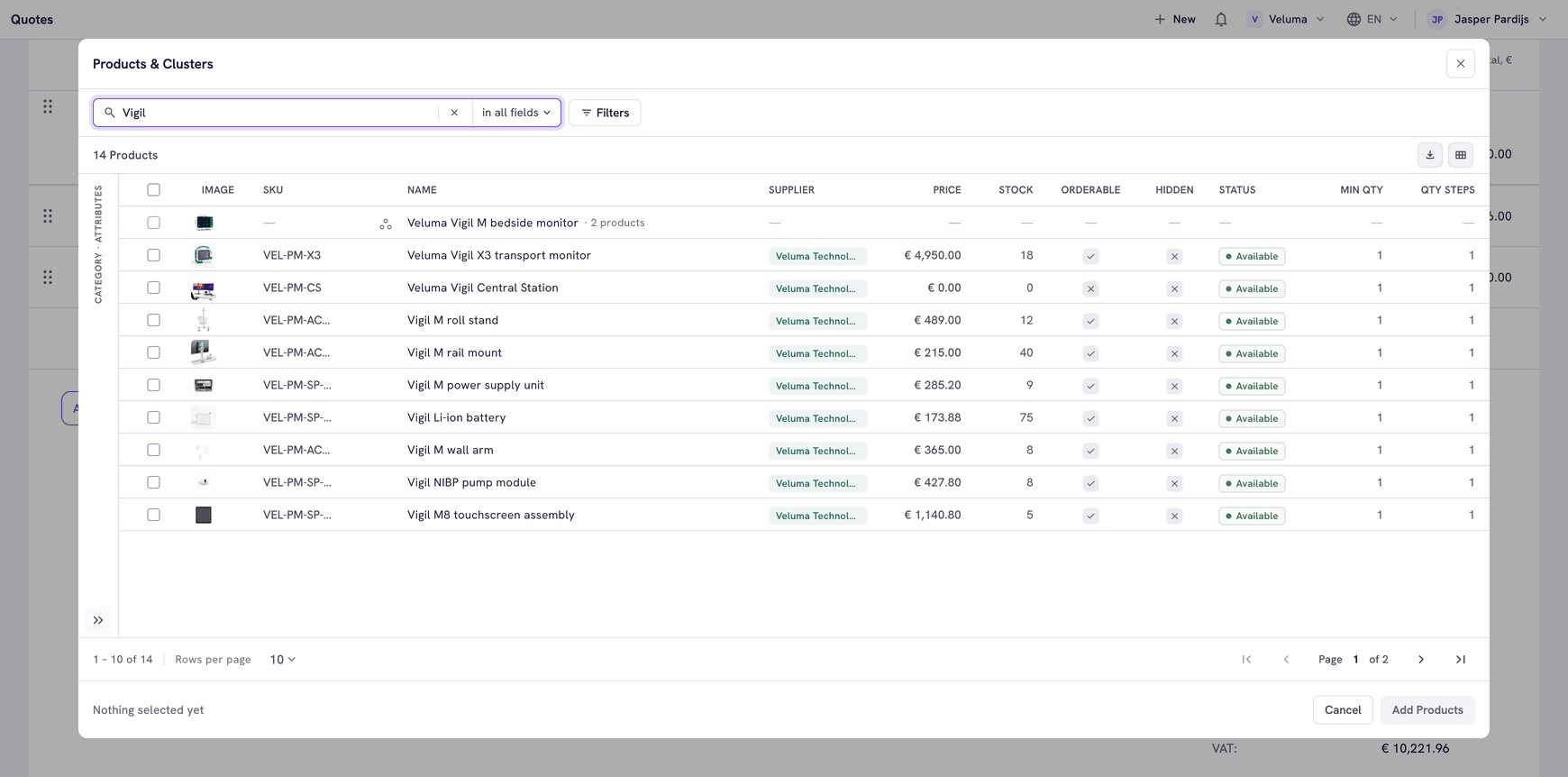This screenshot has width=1568, height=777.
Task: Tick the Vigil M rail mount checkbox
Action: [153, 352]
